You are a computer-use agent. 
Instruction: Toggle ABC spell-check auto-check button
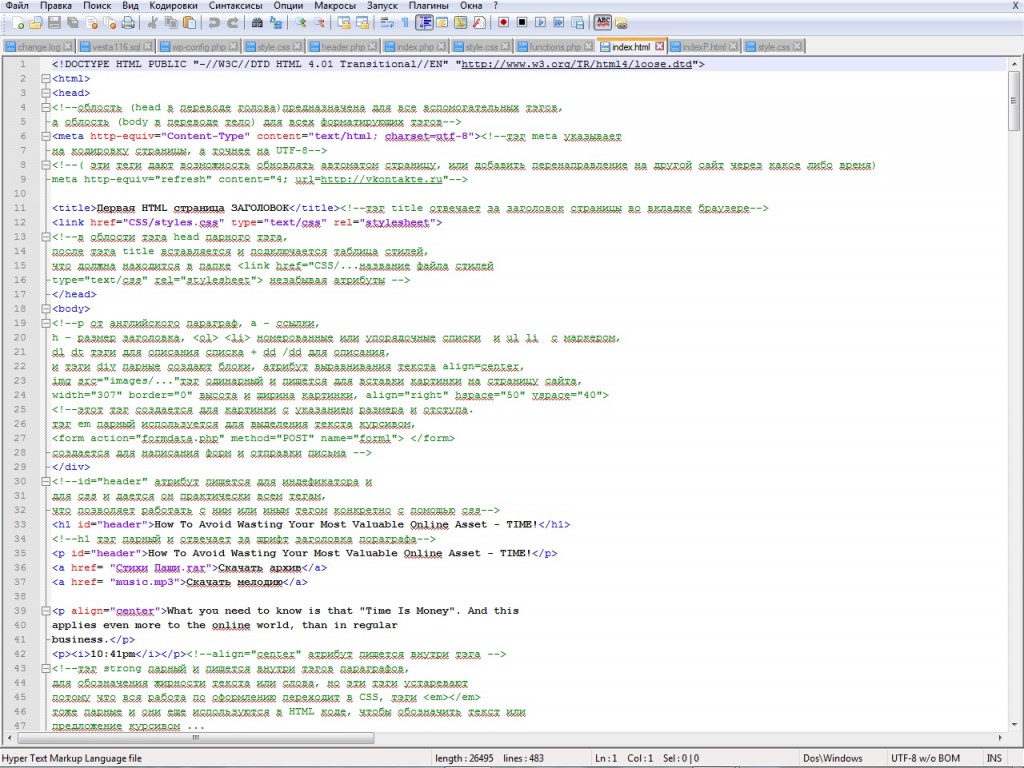602,23
